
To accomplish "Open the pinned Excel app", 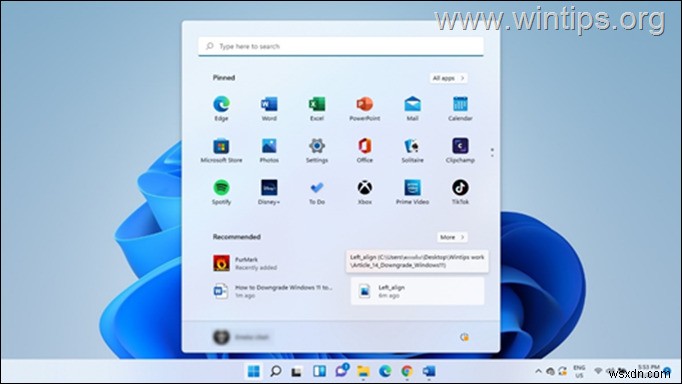I will click(317, 108).
